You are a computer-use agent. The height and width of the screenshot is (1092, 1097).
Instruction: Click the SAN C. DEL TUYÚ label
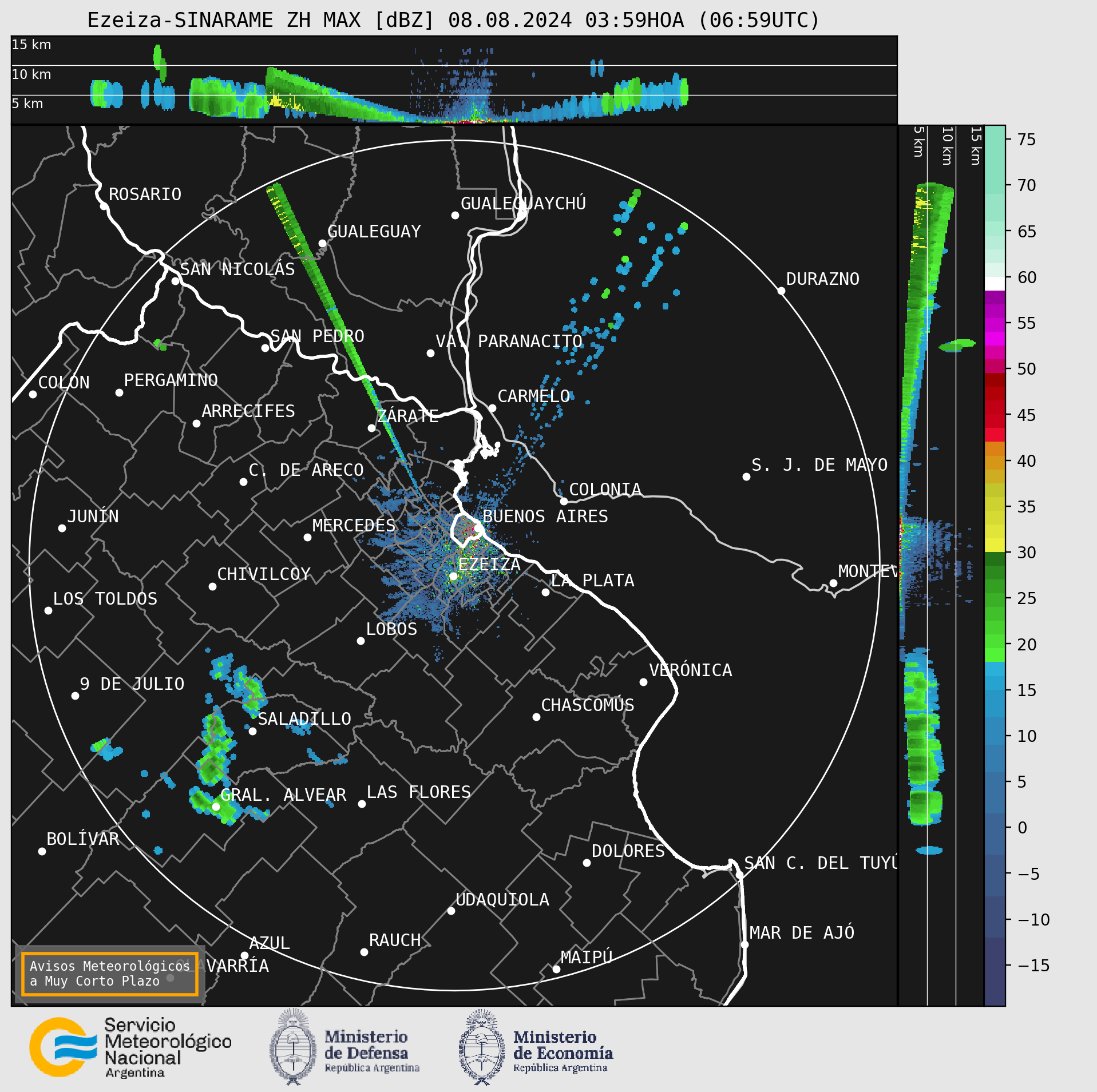point(821,863)
